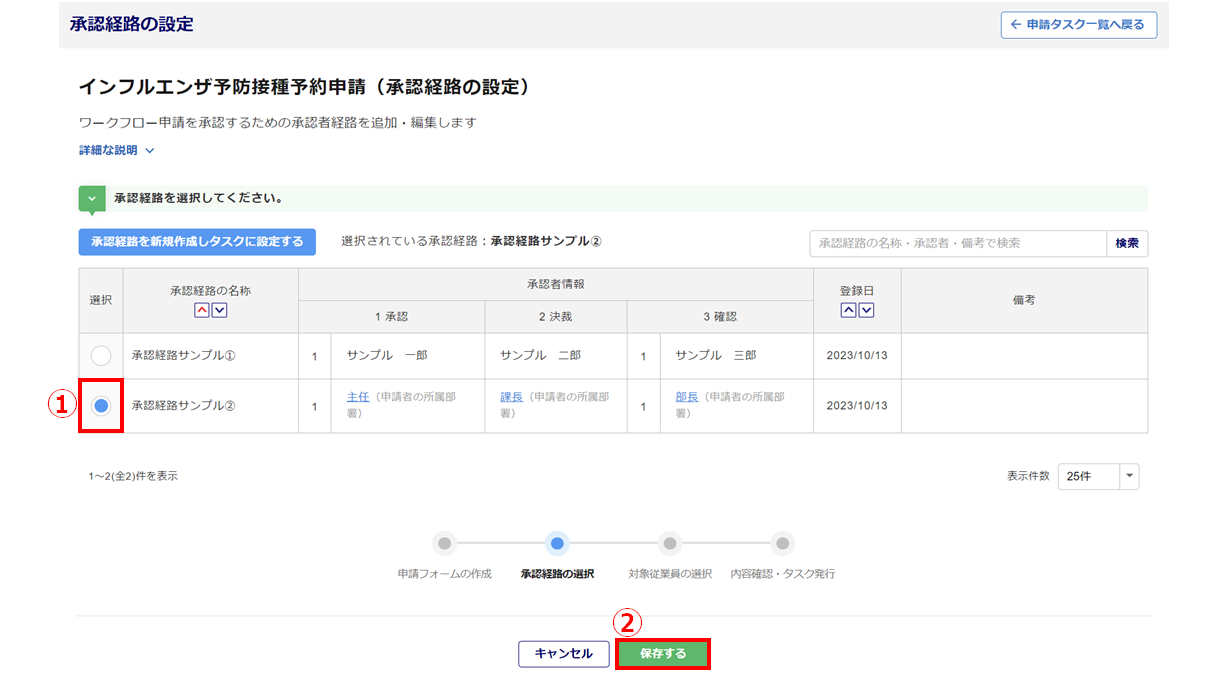
Task: Select the 承認経路サンプル② radio button
Action: point(101,405)
